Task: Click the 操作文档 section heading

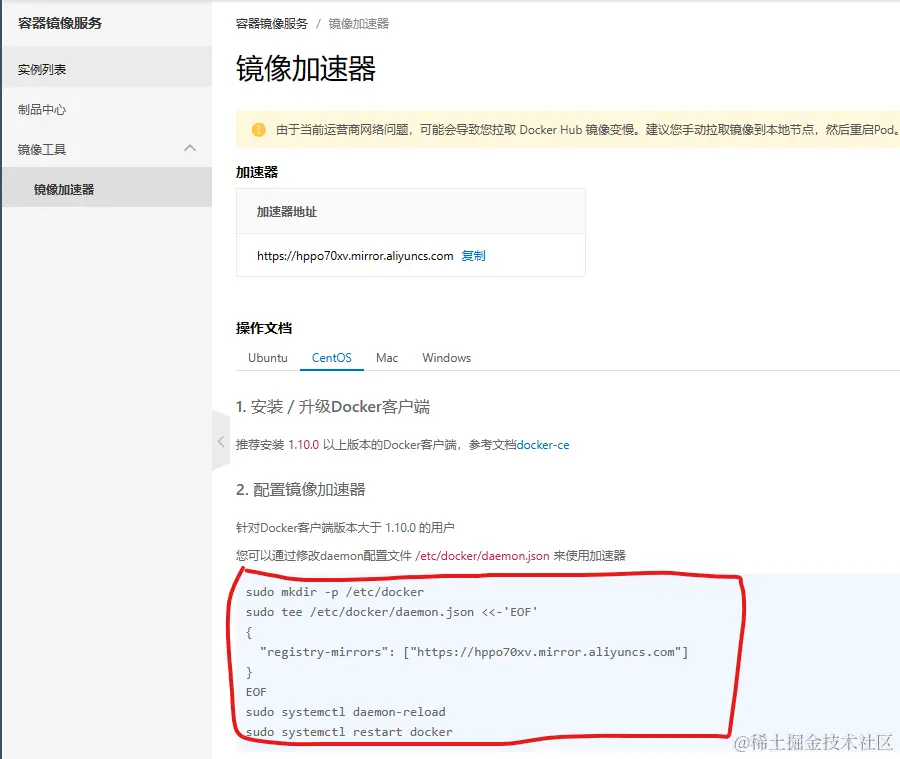Action: 264,328
